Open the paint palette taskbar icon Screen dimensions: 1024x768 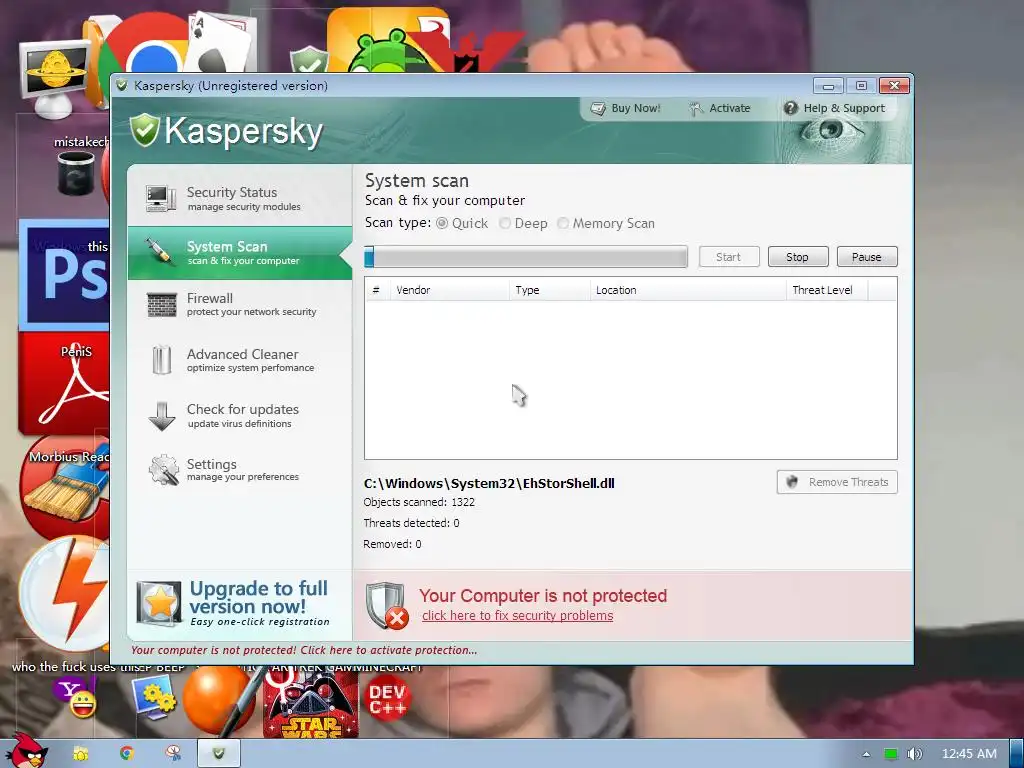click(x=173, y=754)
